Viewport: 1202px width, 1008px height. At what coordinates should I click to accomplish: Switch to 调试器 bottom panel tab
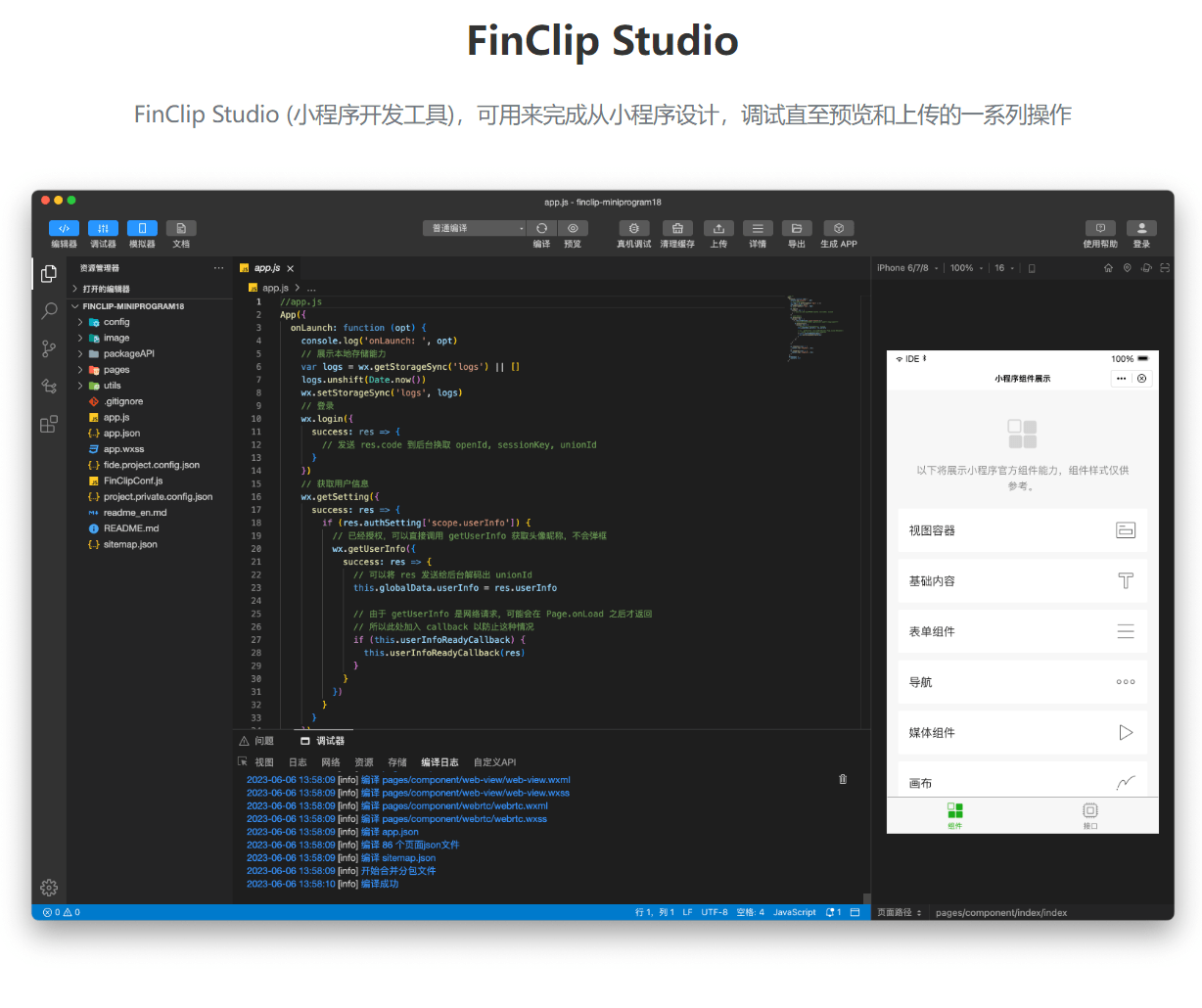(x=323, y=741)
